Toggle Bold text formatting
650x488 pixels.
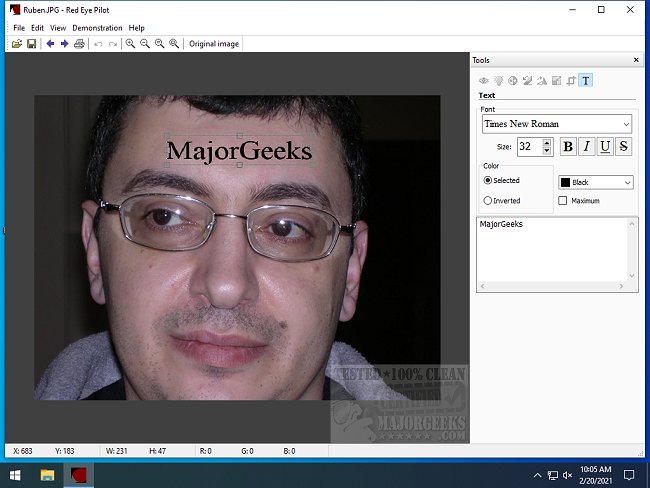click(x=568, y=147)
